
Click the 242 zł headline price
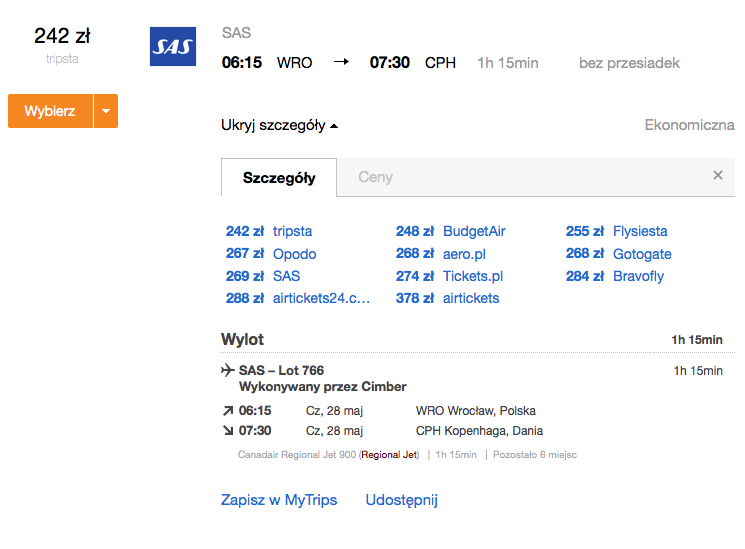pyautogui.click(x=62, y=36)
